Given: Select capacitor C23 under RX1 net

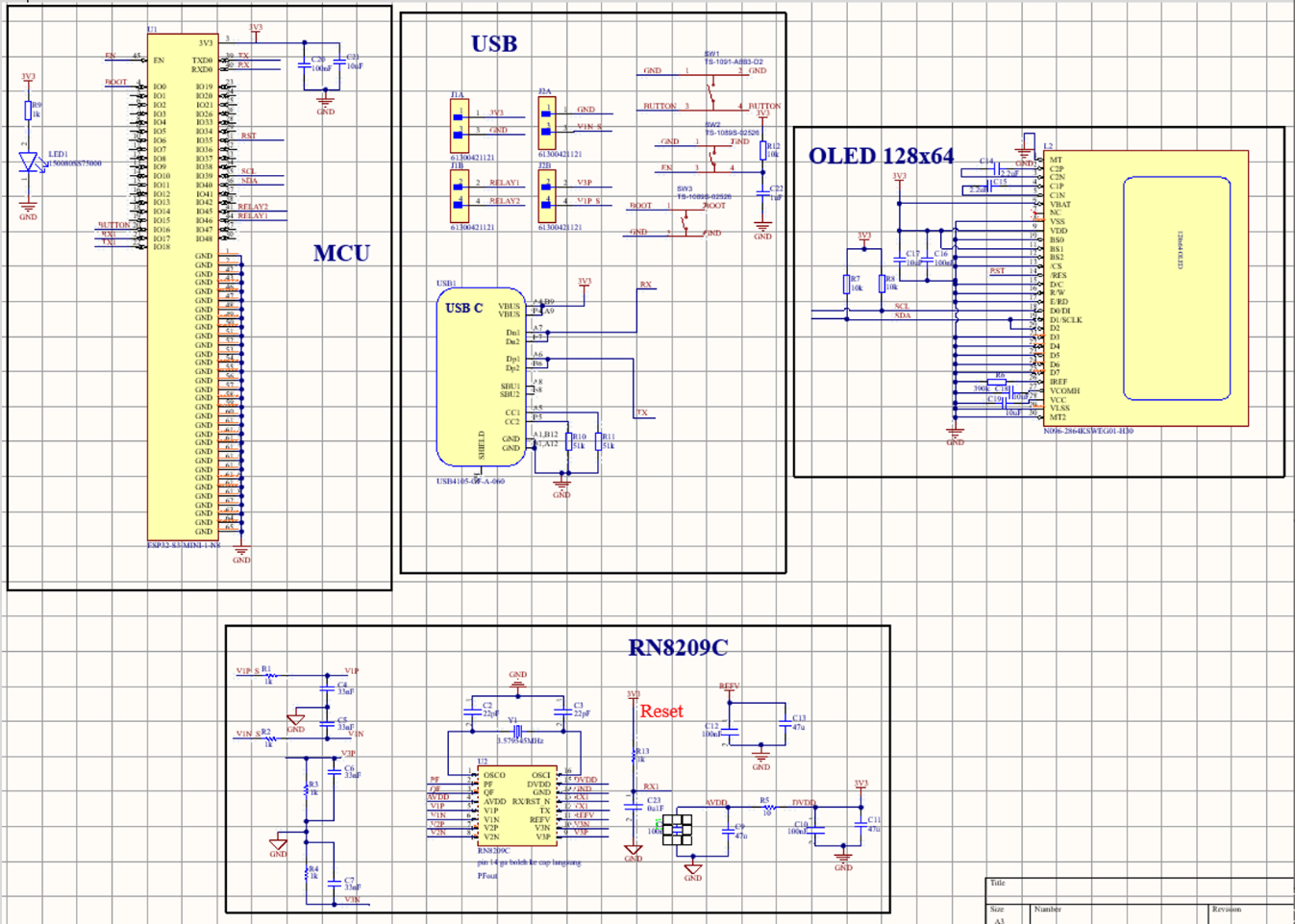Looking at the screenshot, I should click(633, 807).
